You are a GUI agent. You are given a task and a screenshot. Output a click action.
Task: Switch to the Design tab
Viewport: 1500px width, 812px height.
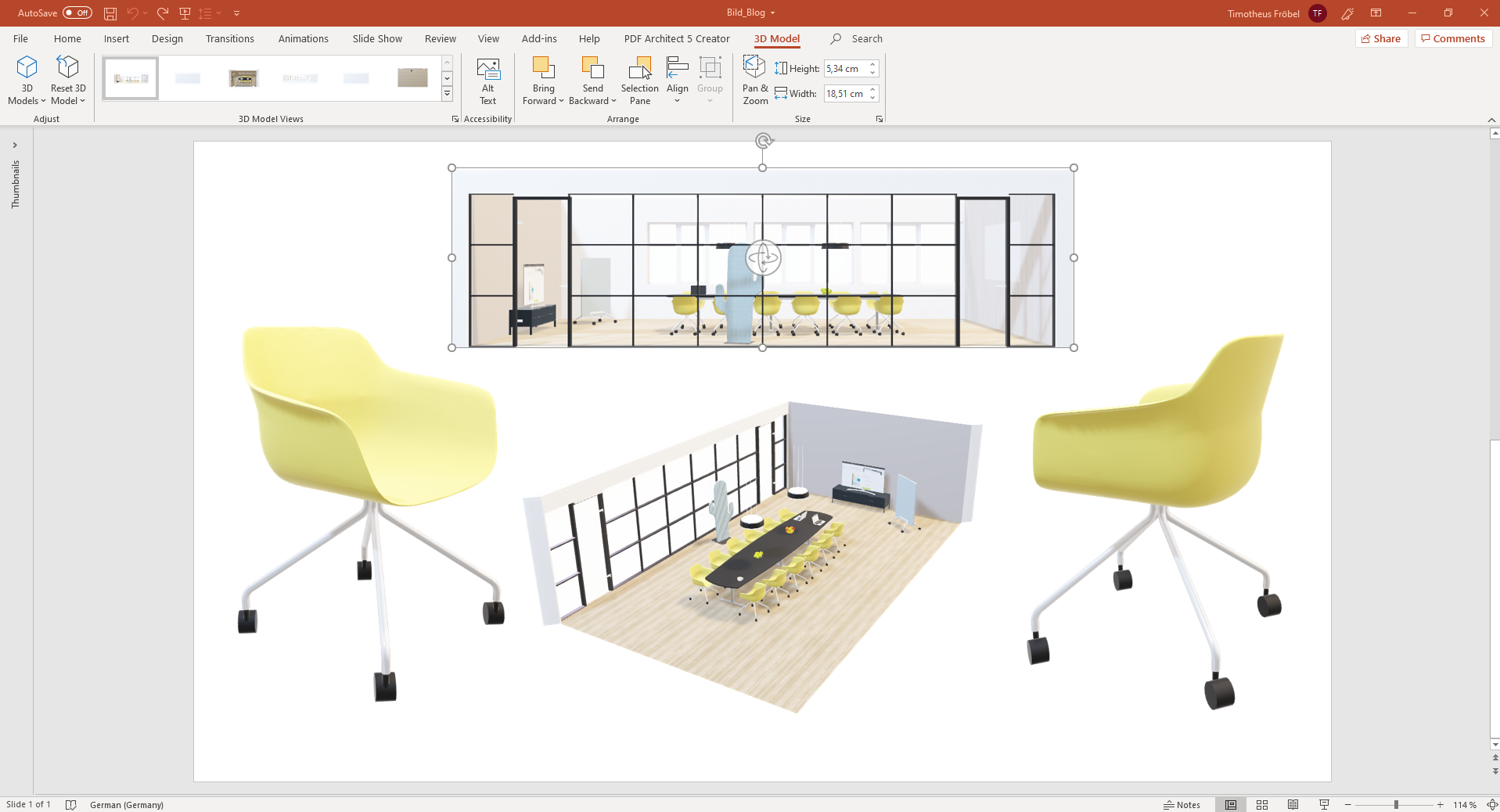pos(167,38)
